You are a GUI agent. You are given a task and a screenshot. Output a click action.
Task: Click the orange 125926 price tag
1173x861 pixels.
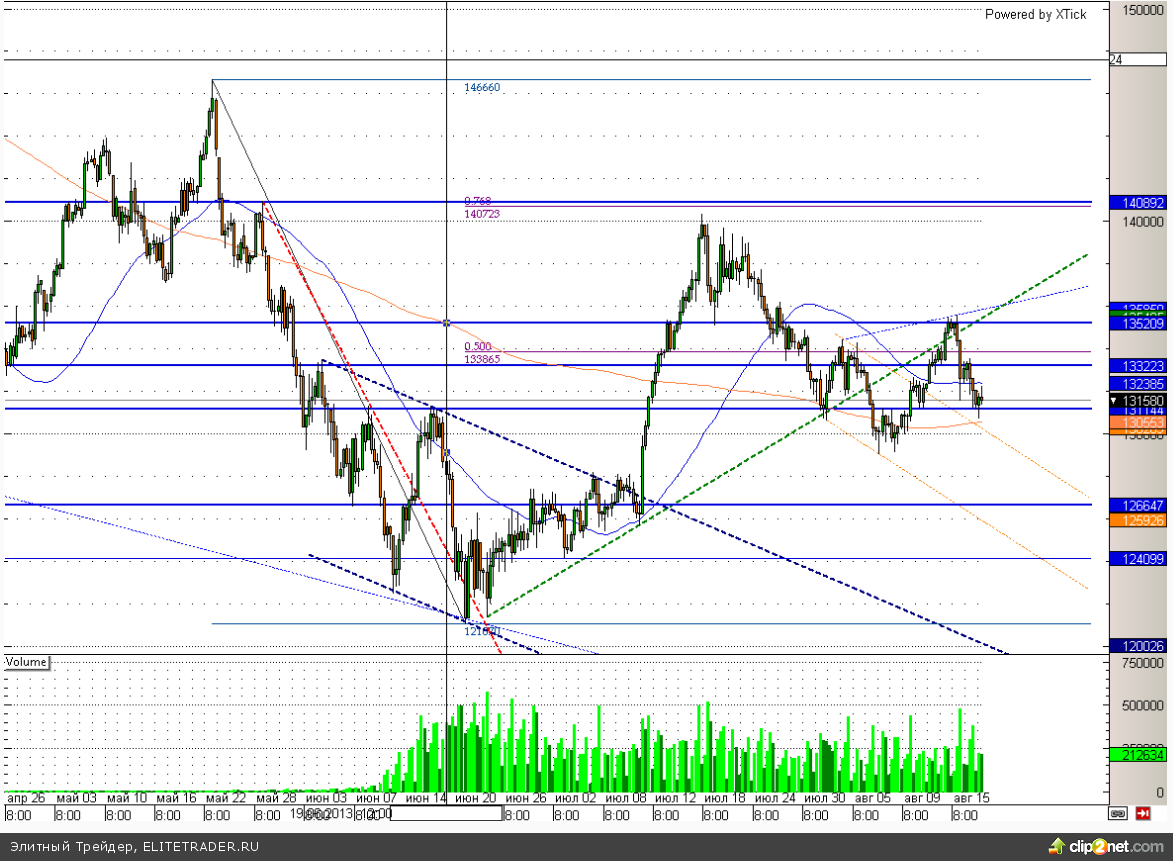tap(1139, 521)
